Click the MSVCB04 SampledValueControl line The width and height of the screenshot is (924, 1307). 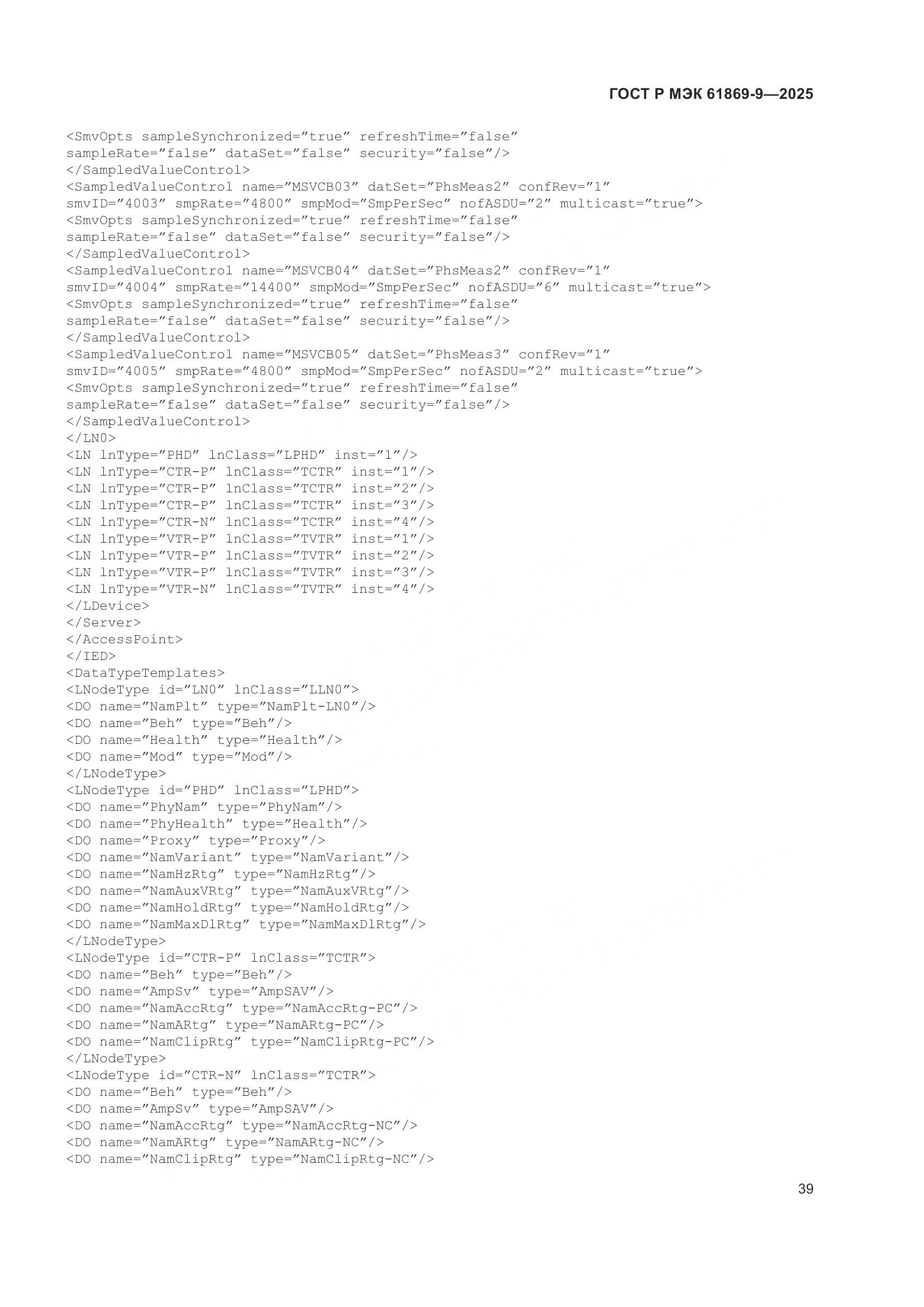(x=338, y=270)
